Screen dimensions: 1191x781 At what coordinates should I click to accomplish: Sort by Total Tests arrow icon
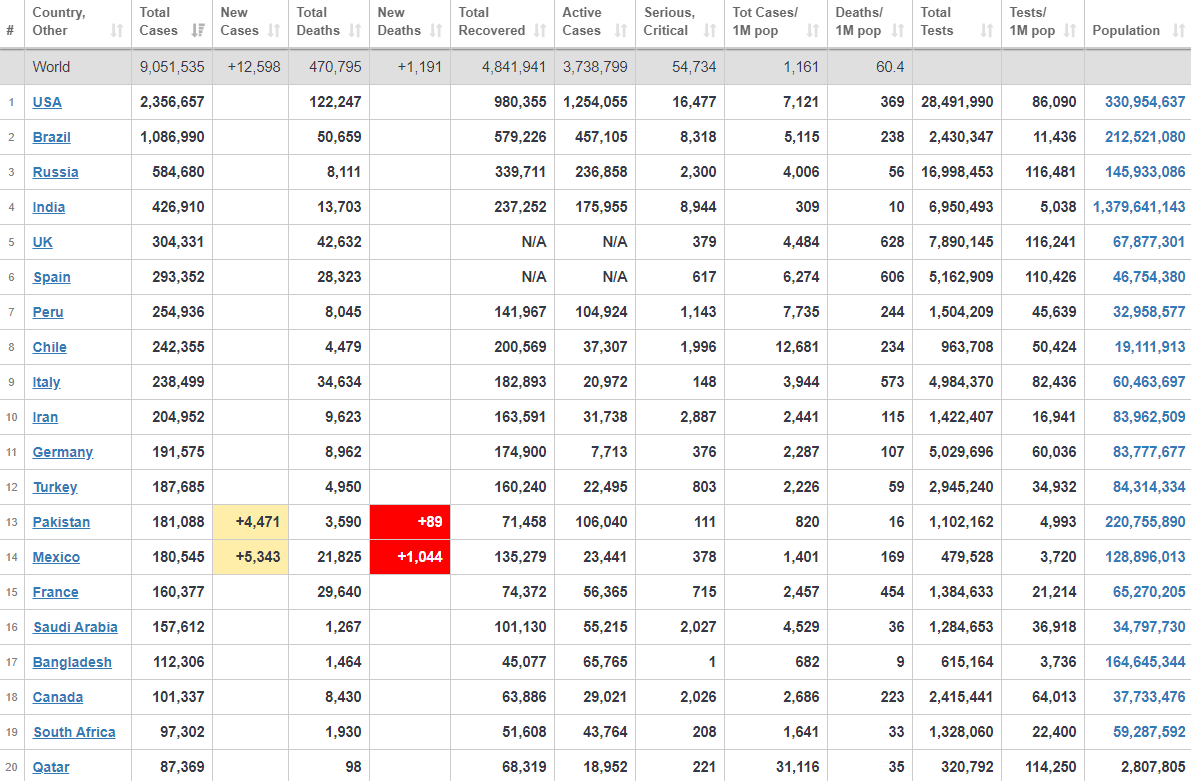[986, 31]
